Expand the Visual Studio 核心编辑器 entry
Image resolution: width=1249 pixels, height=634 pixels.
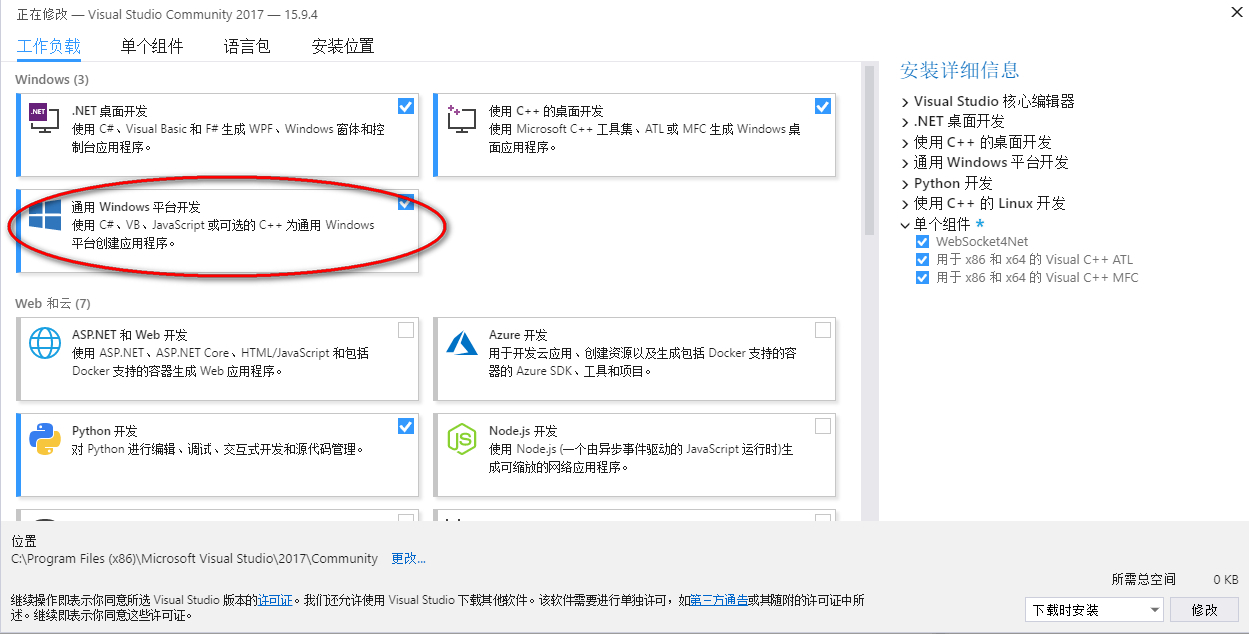click(905, 102)
